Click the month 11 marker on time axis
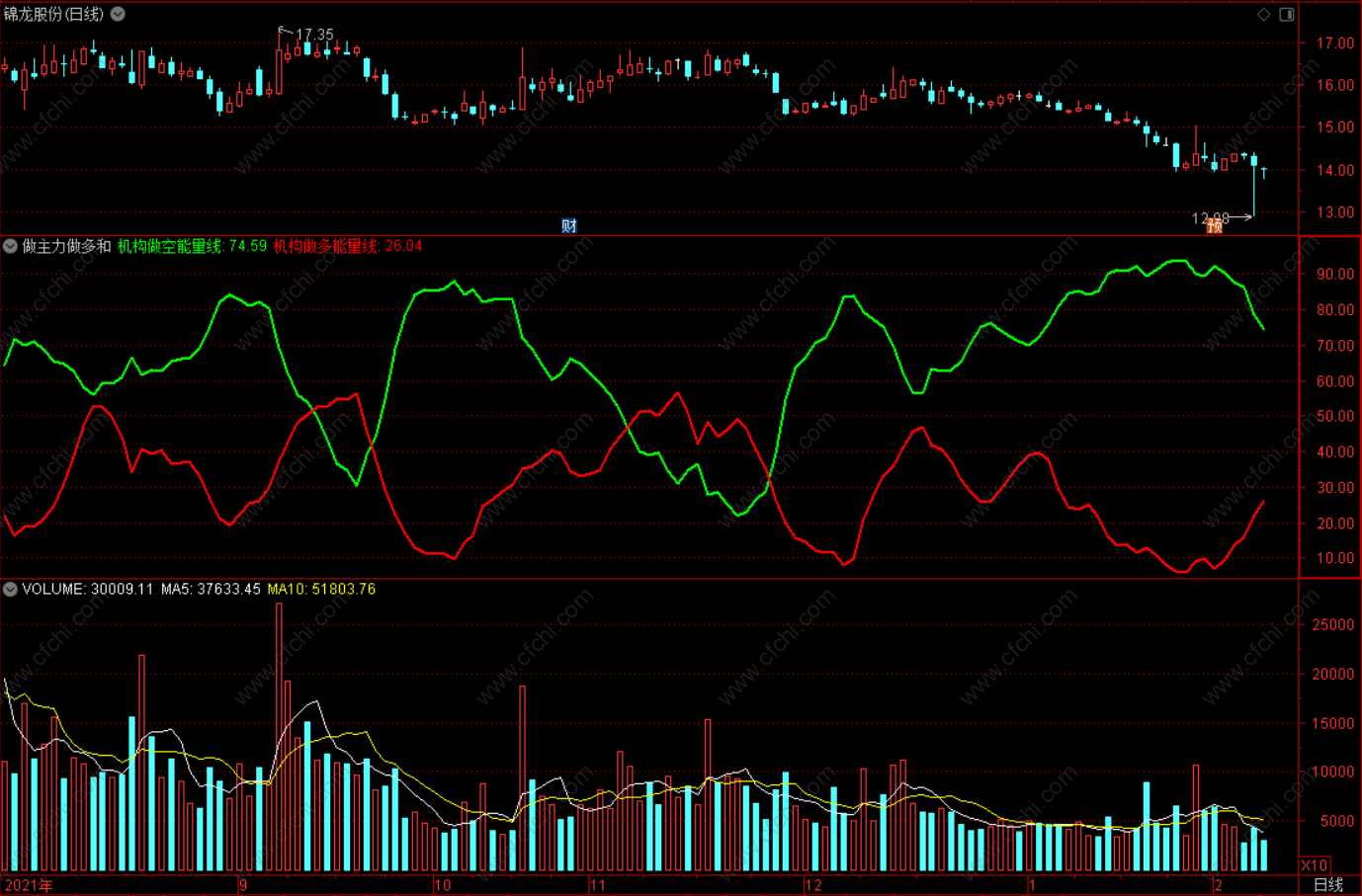Screen dimensions: 1362x896 point(597,885)
